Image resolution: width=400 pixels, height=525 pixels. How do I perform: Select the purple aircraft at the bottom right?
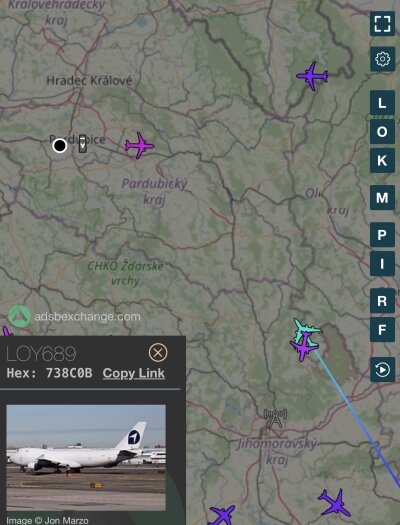coord(335,503)
